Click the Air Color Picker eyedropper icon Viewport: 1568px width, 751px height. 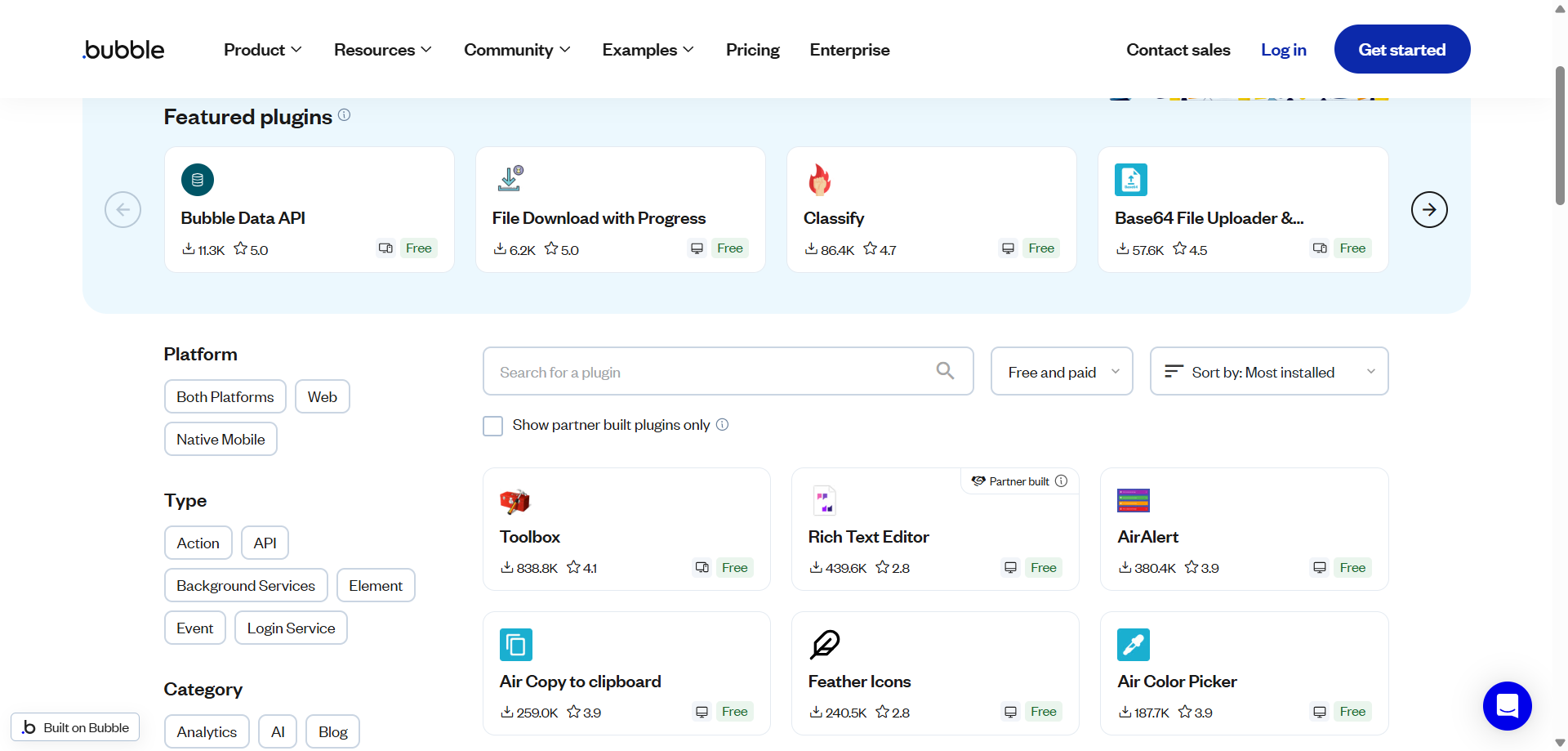1134,645
